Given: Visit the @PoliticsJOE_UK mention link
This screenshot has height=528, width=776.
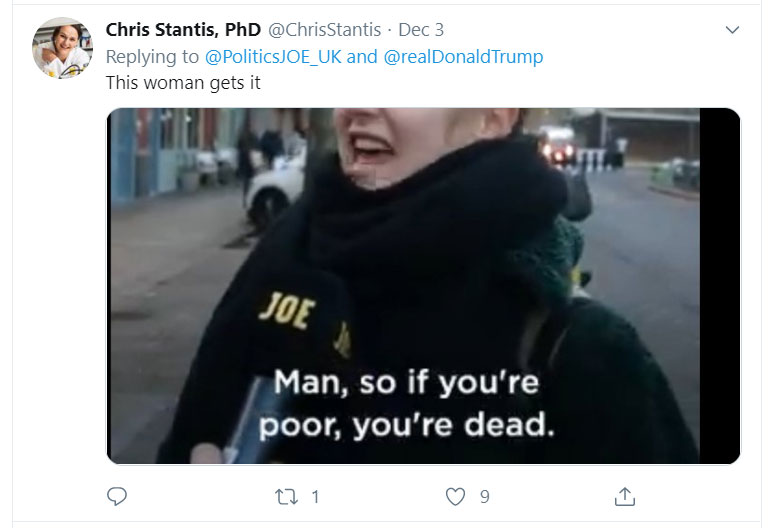Looking at the screenshot, I should (x=271, y=57).
